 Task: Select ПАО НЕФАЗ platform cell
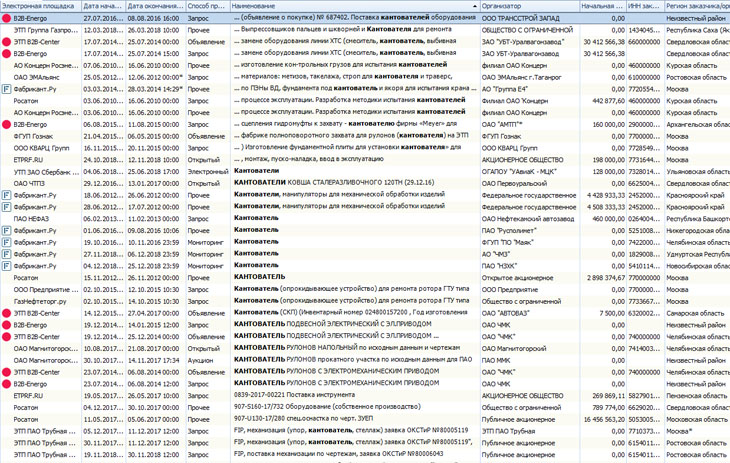(x=31, y=219)
